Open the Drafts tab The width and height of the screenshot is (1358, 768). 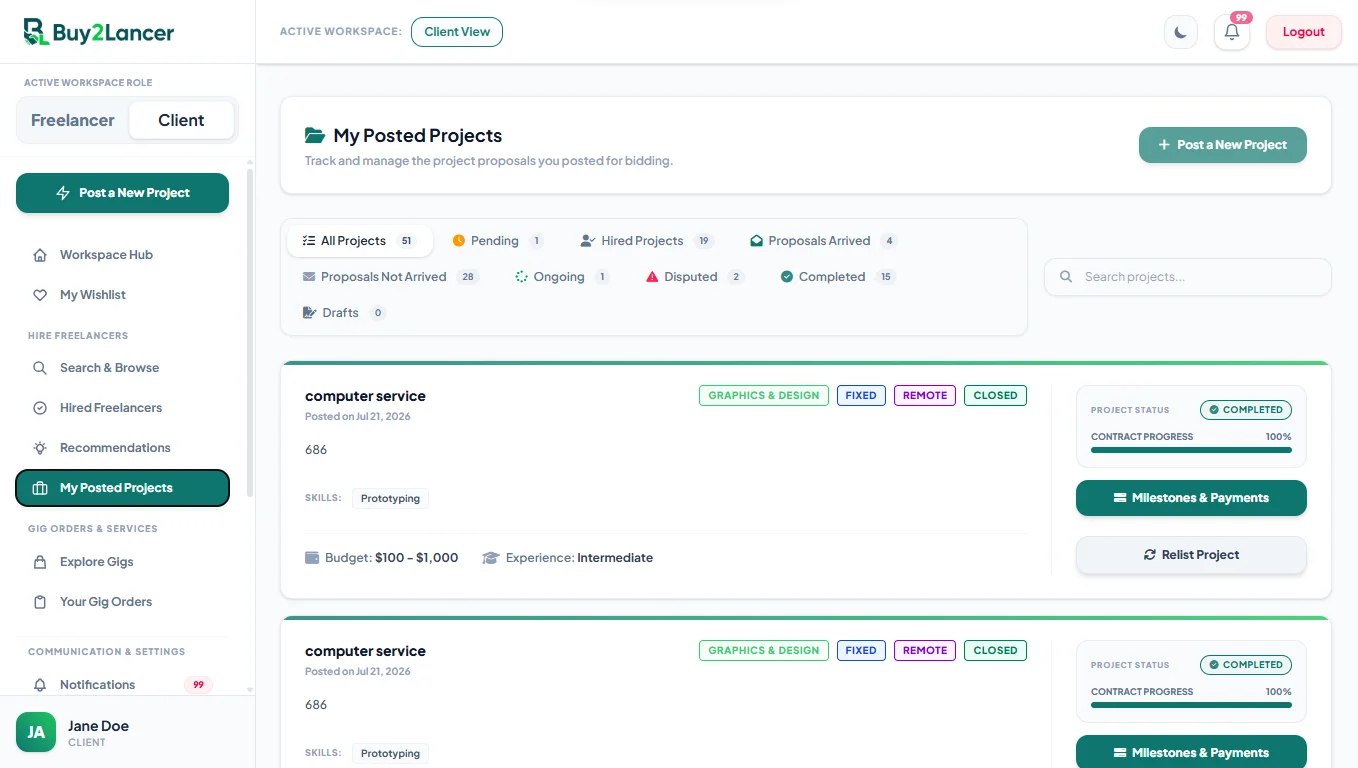[344, 313]
